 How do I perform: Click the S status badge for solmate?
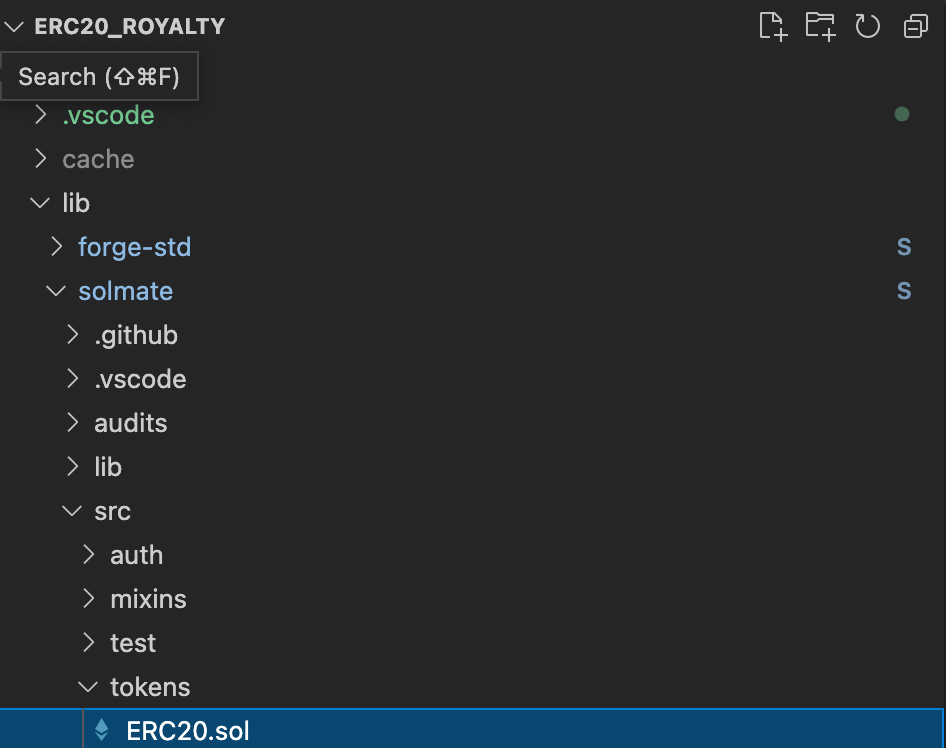tap(904, 291)
